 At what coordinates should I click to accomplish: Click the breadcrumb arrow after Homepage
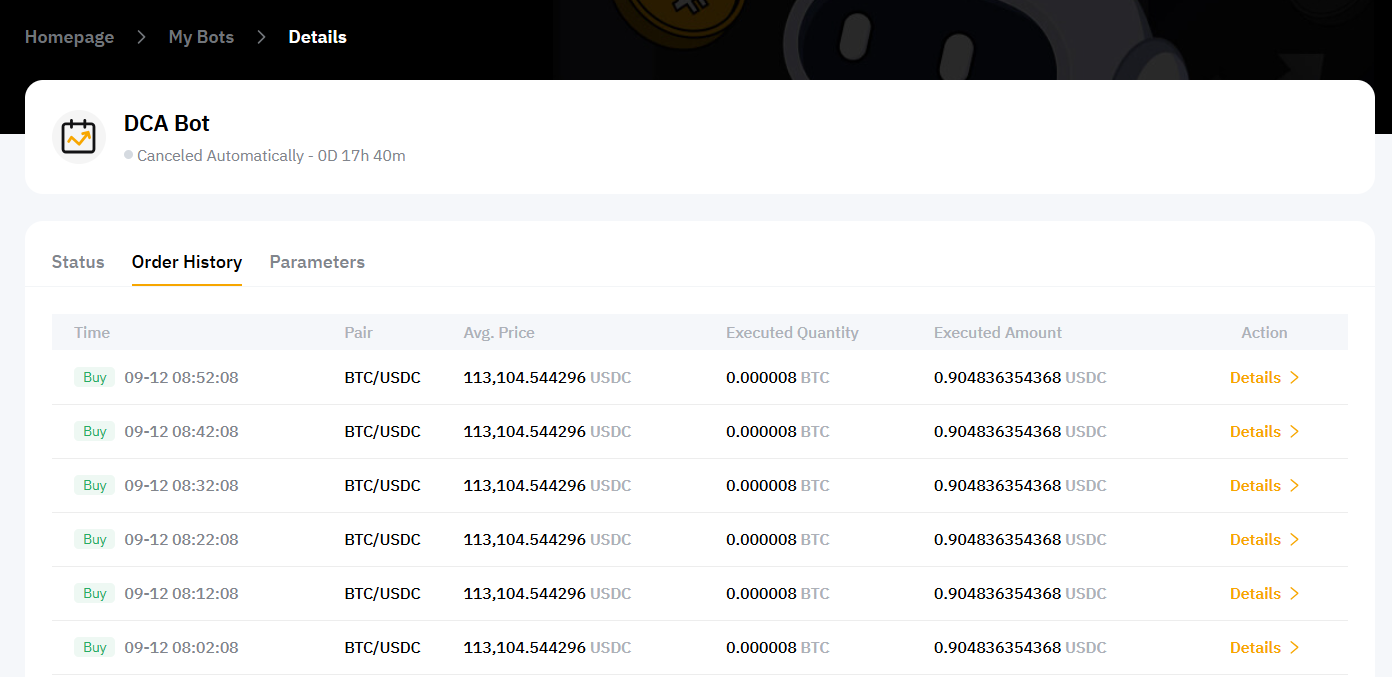click(141, 37)
